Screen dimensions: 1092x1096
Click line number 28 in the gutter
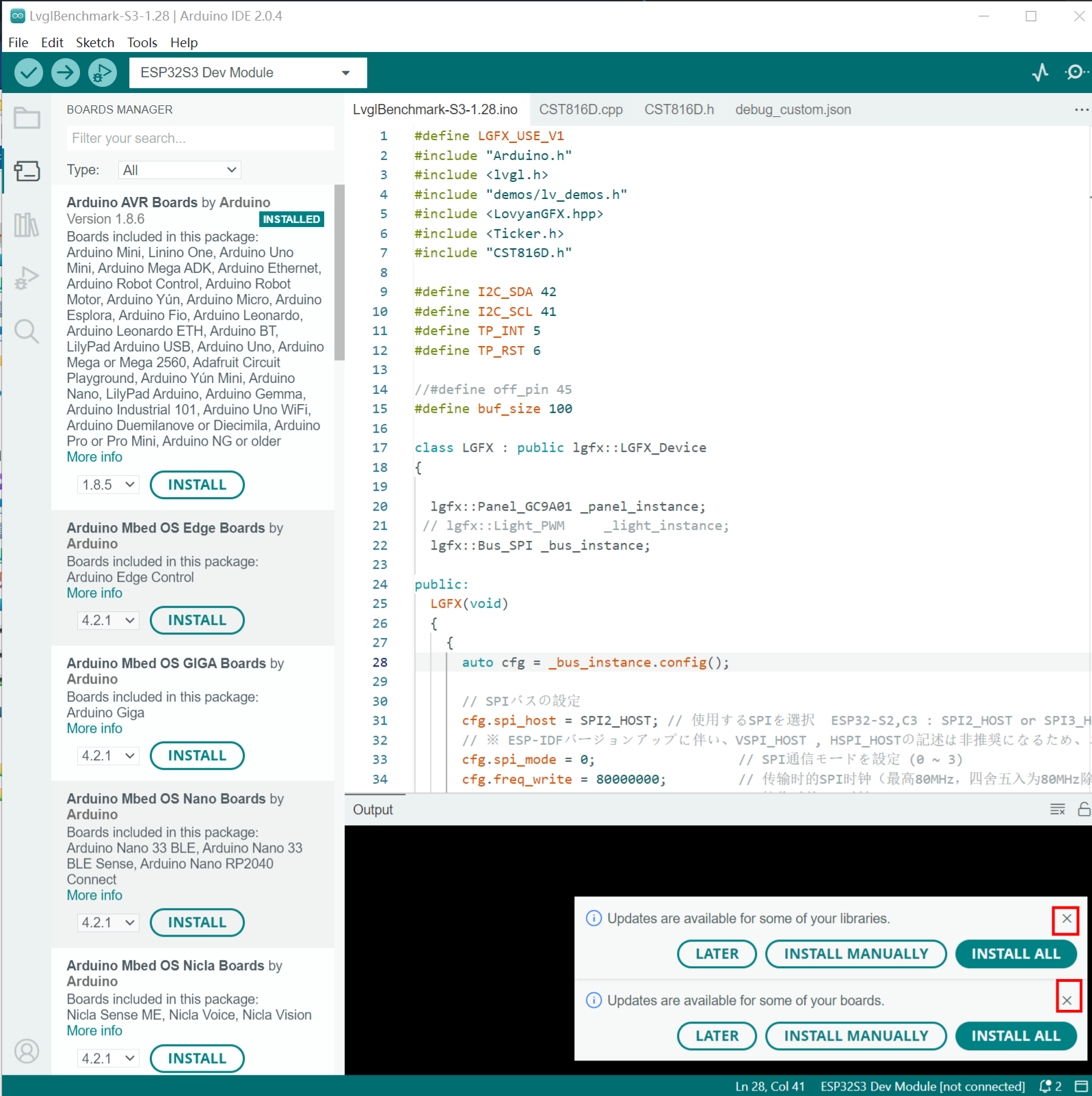click(380, 662)
